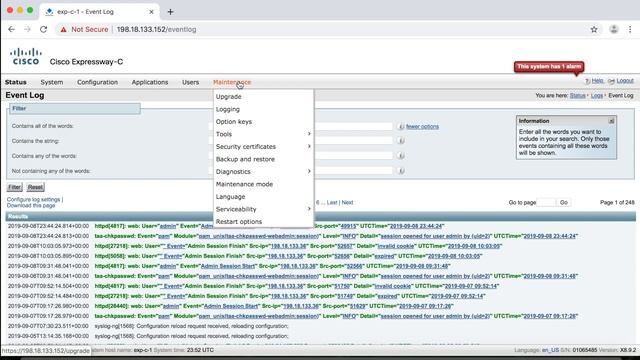The width and height of the screenshot is (640, 360).
Task: Click en_US language link in footer
Action: [551, 350]
